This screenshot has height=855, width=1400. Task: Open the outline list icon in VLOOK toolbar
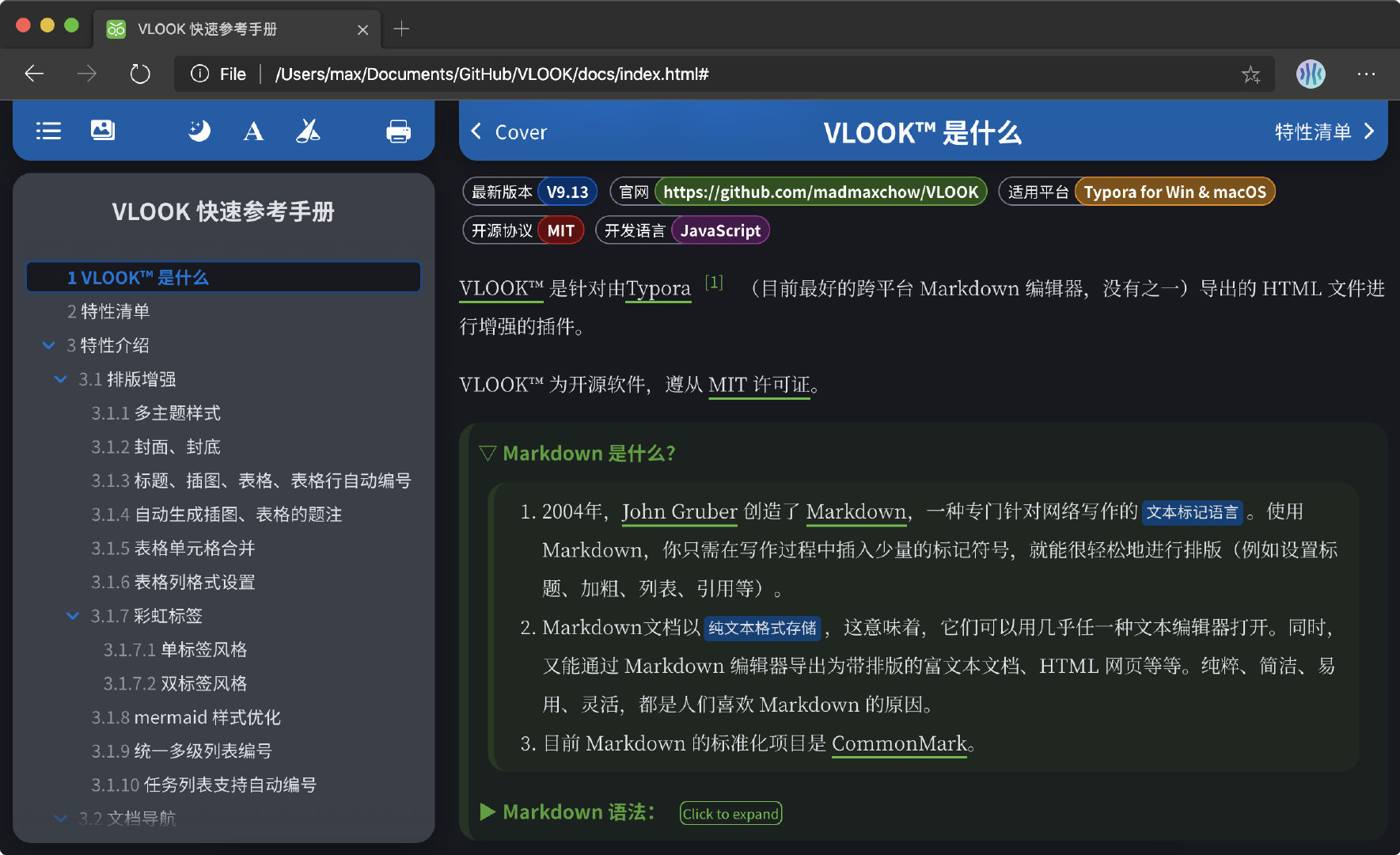click(48, 131)
